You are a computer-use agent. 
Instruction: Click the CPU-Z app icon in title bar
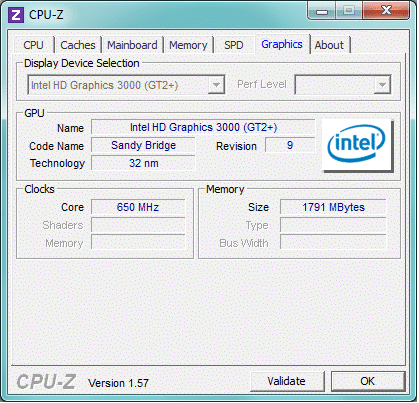coord(16,15)
